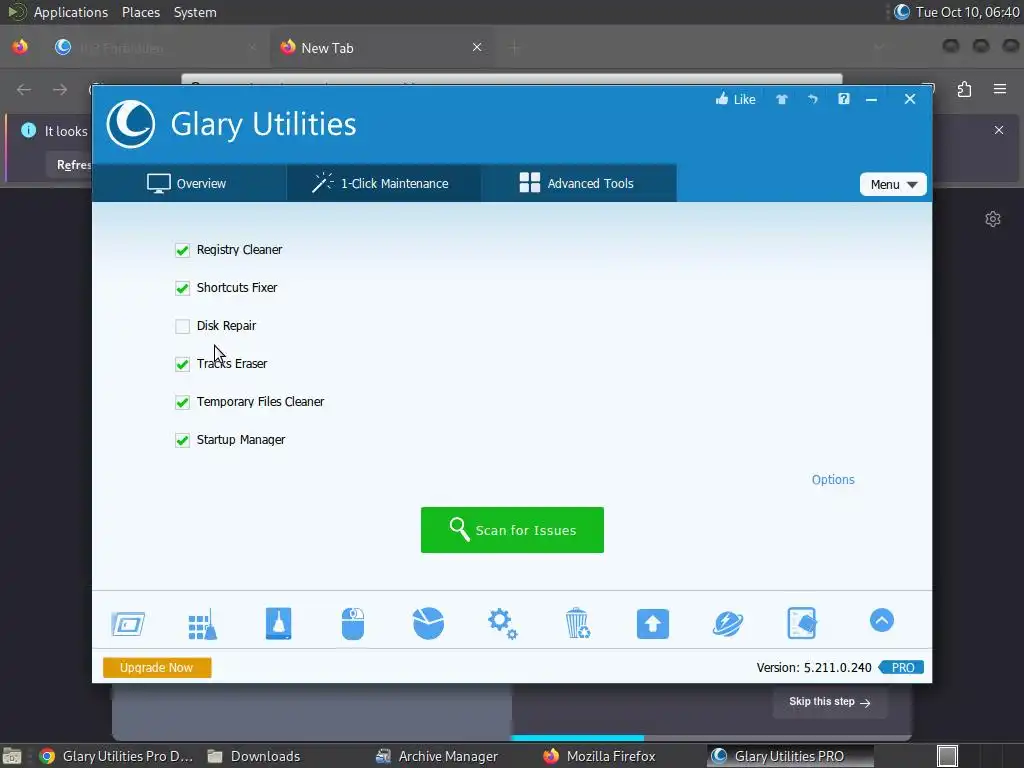This screenshot has width=1024, height=768.
Task: Click the restore undo-arrow icon in title bar
Action: click(812, 99)
